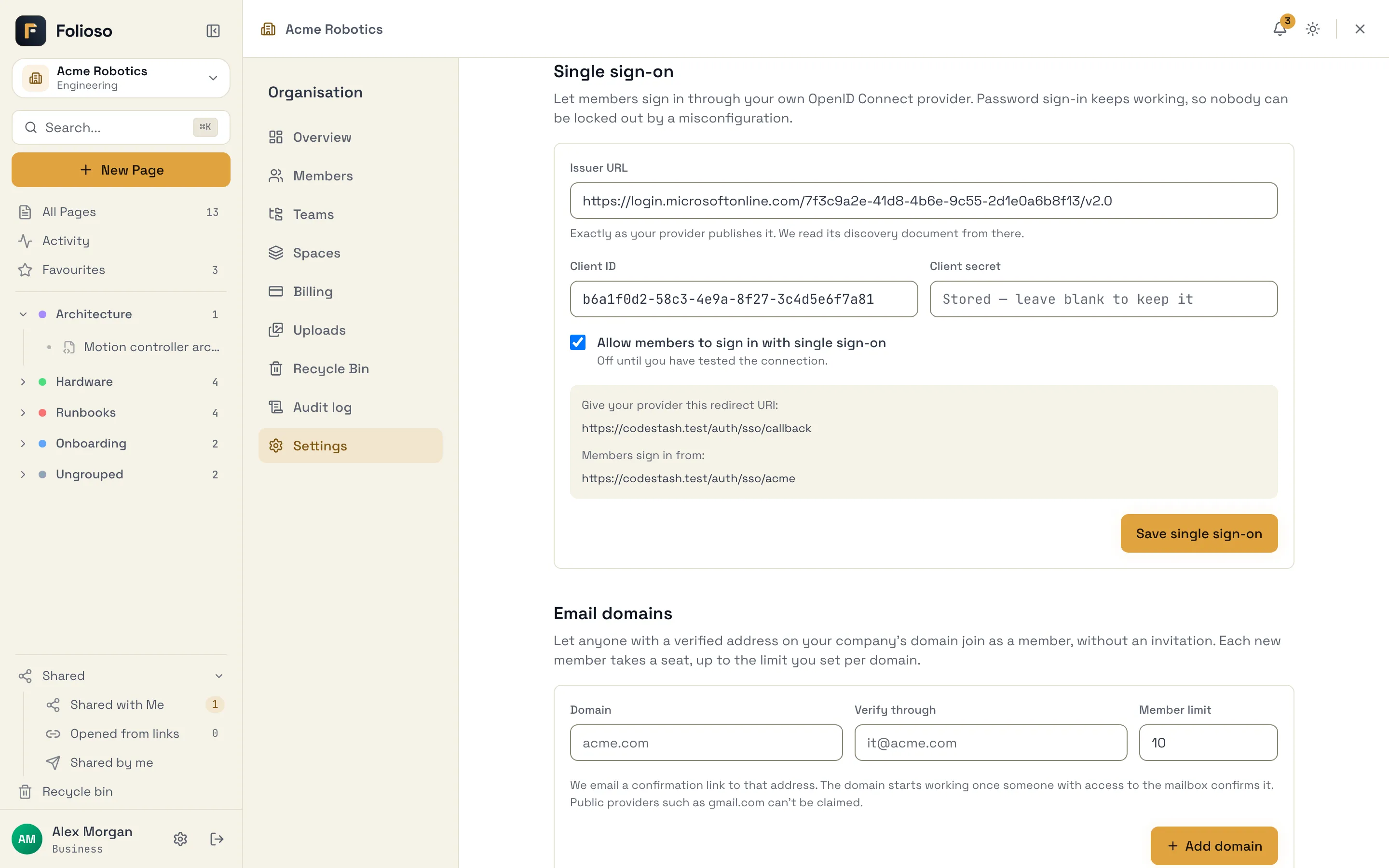Viewport: 1389px width, 868px height.
Task: Click the Add domain button
Action: 1214,846
